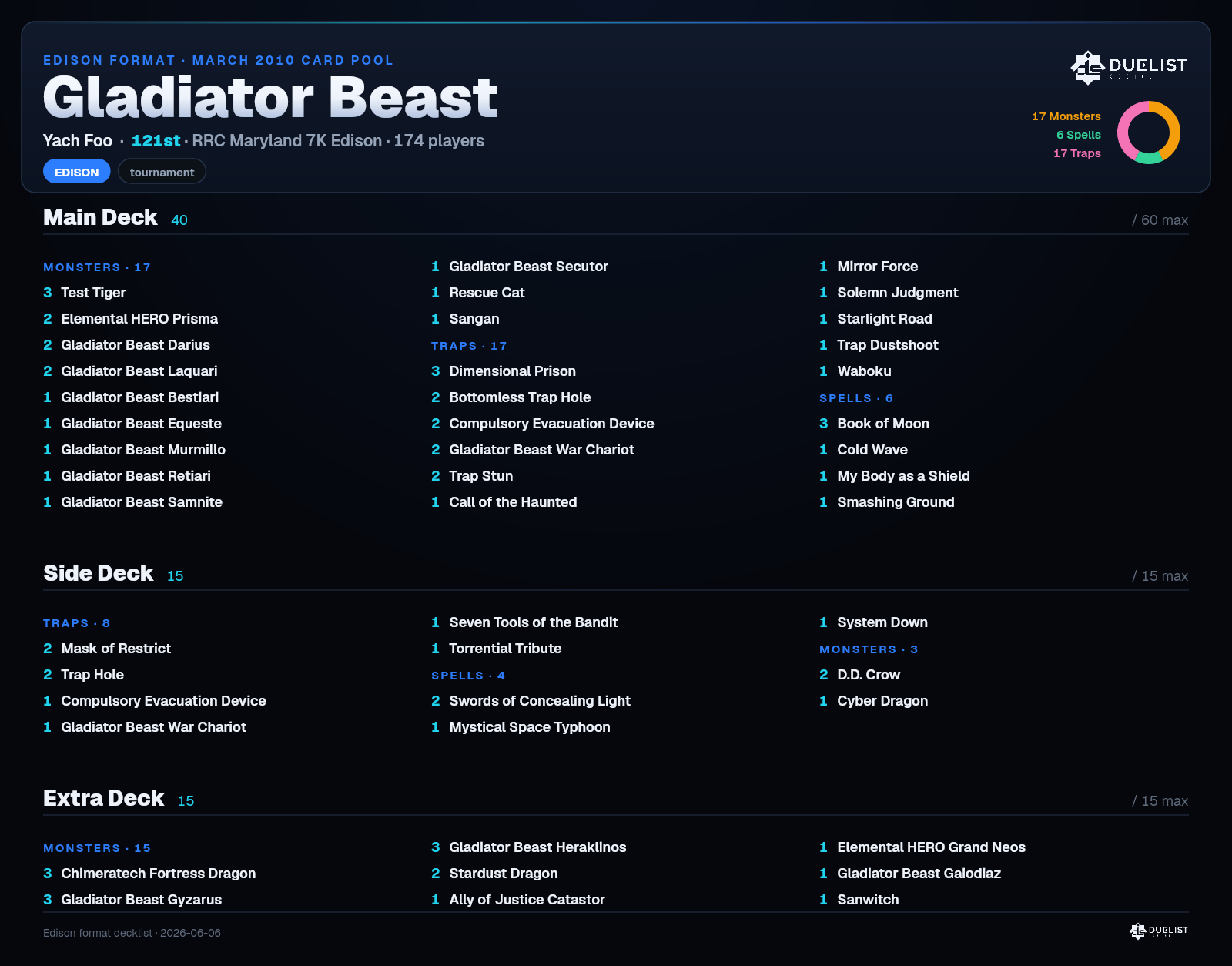
Task: Open the Mirror Force card entry
Action: tap(869, 267)
